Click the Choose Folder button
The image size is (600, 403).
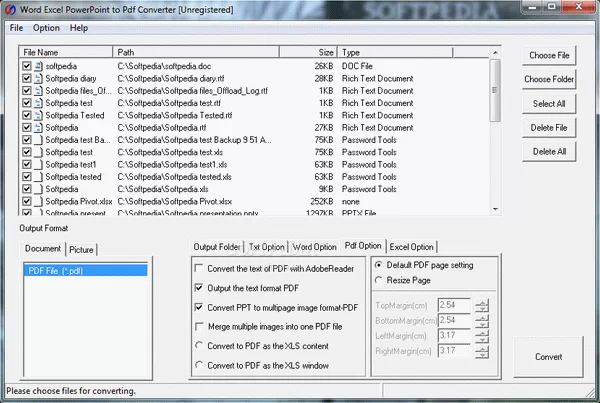[549, 79]
